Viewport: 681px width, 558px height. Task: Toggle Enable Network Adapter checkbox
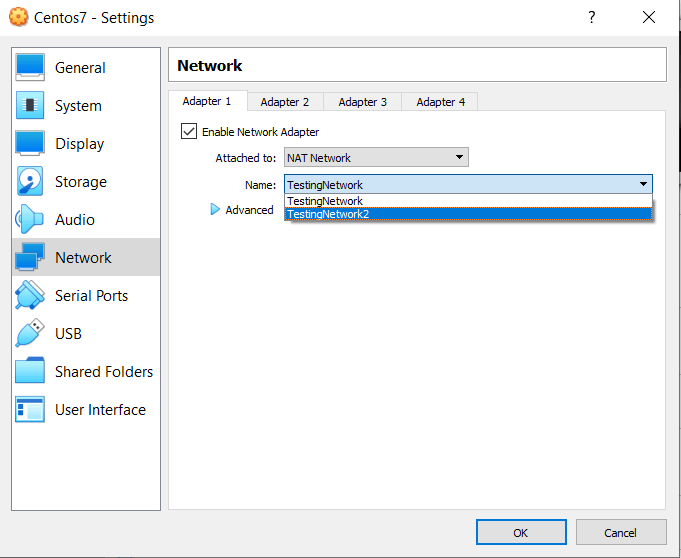click(x=189, y=132)
